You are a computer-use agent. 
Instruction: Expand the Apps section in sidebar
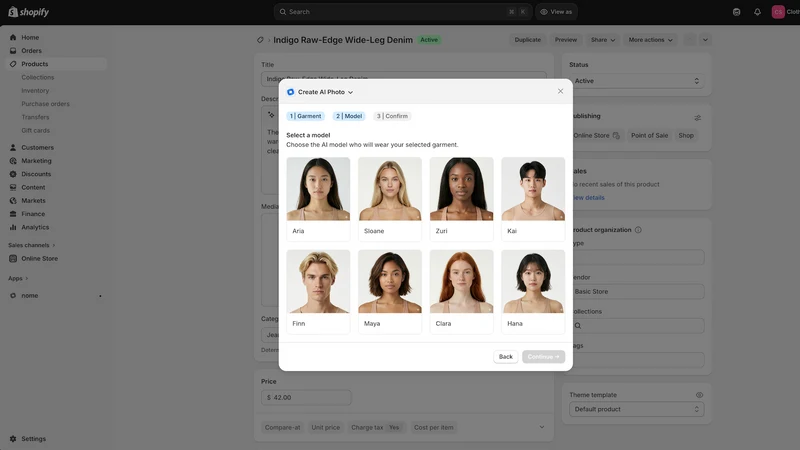click(x=18, y=279)
